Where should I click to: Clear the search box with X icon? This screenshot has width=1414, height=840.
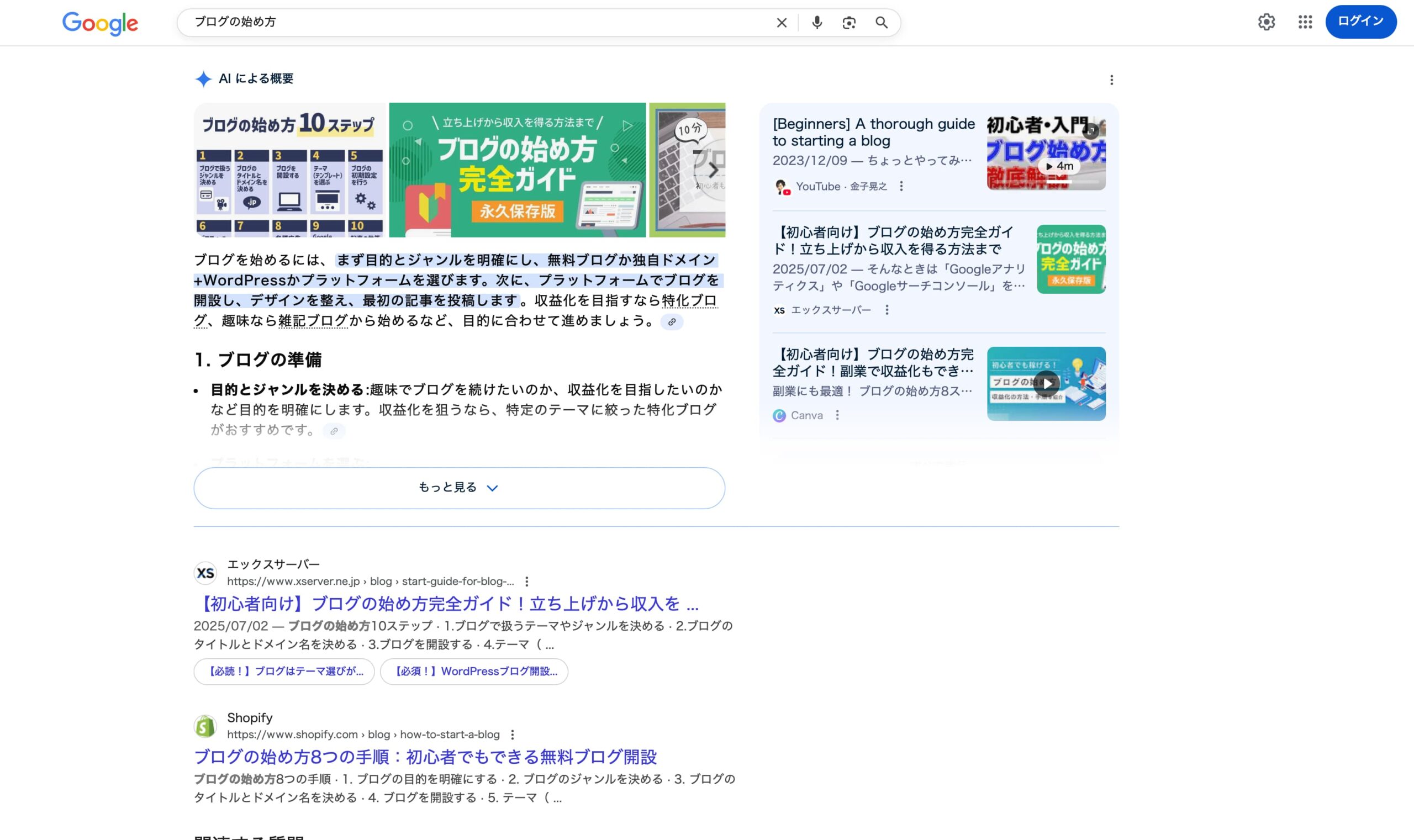781,23
